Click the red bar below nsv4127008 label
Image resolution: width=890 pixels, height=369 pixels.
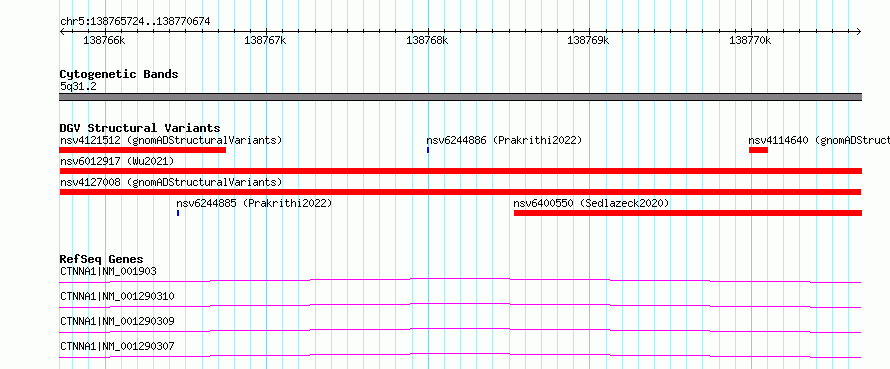click(x=460, y=192)
